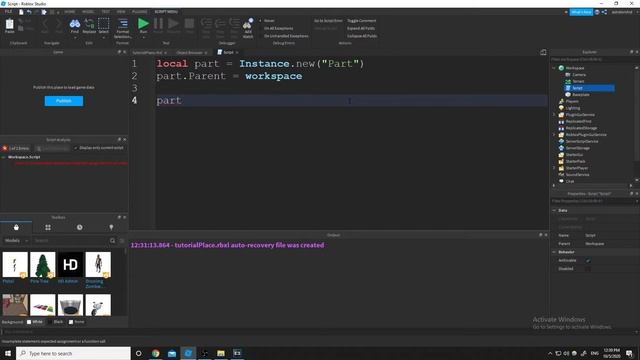Select the Pine Tree model thumbnail
Viewport: 640px width, 360px height.
(42, 264)
